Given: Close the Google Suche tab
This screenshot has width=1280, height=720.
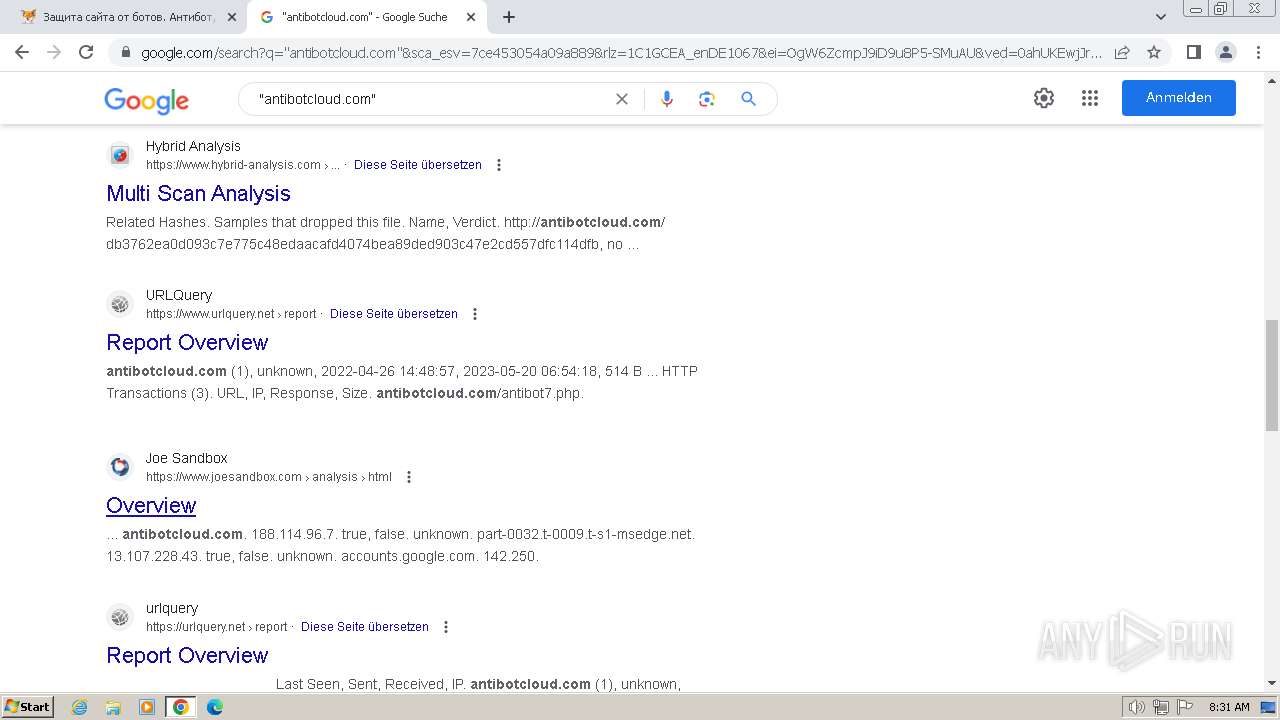Looking at the screenshot, I should coord(469,17).
